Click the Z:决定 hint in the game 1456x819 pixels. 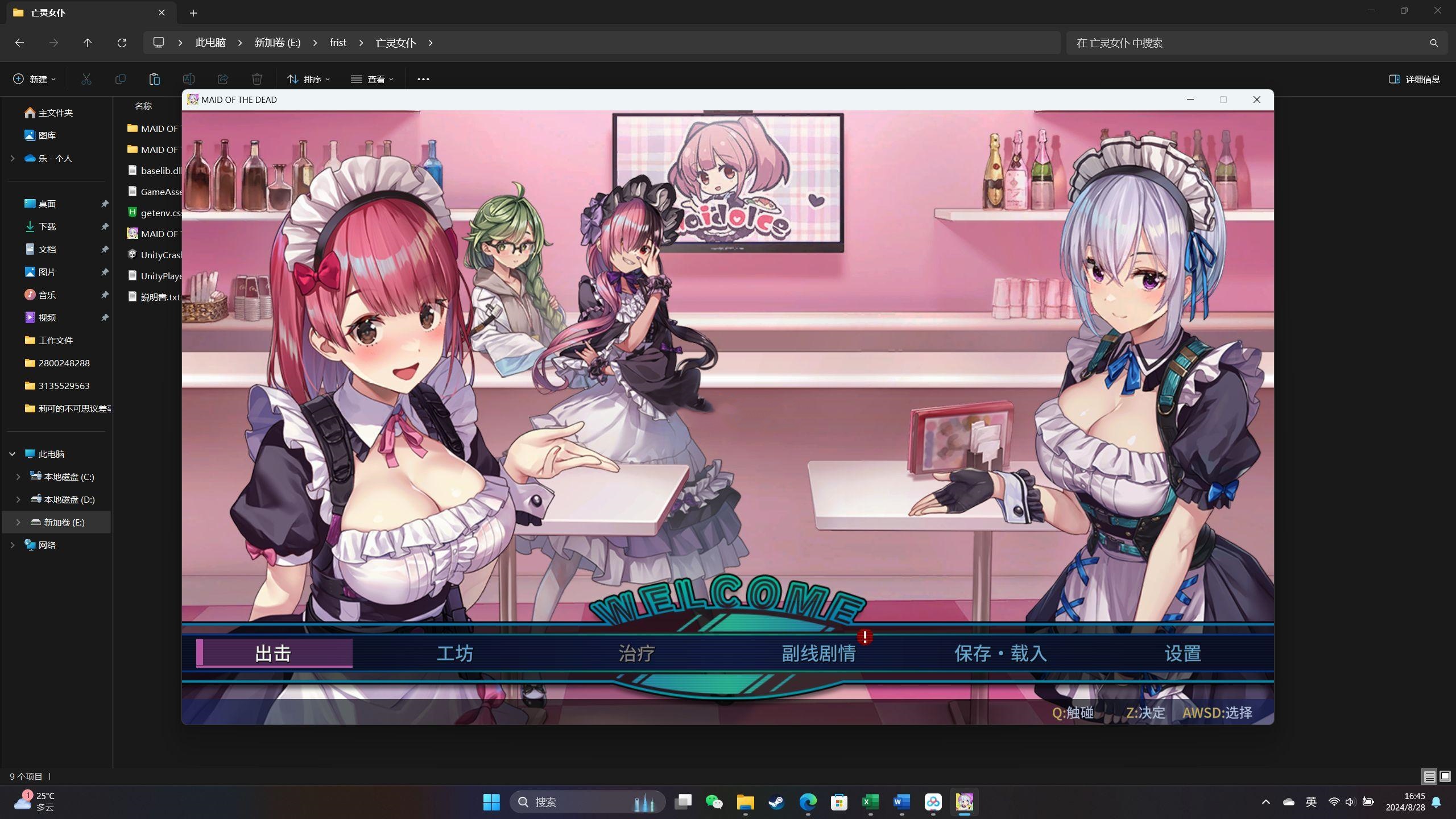pyautogui.click(x=1145, y=713)
